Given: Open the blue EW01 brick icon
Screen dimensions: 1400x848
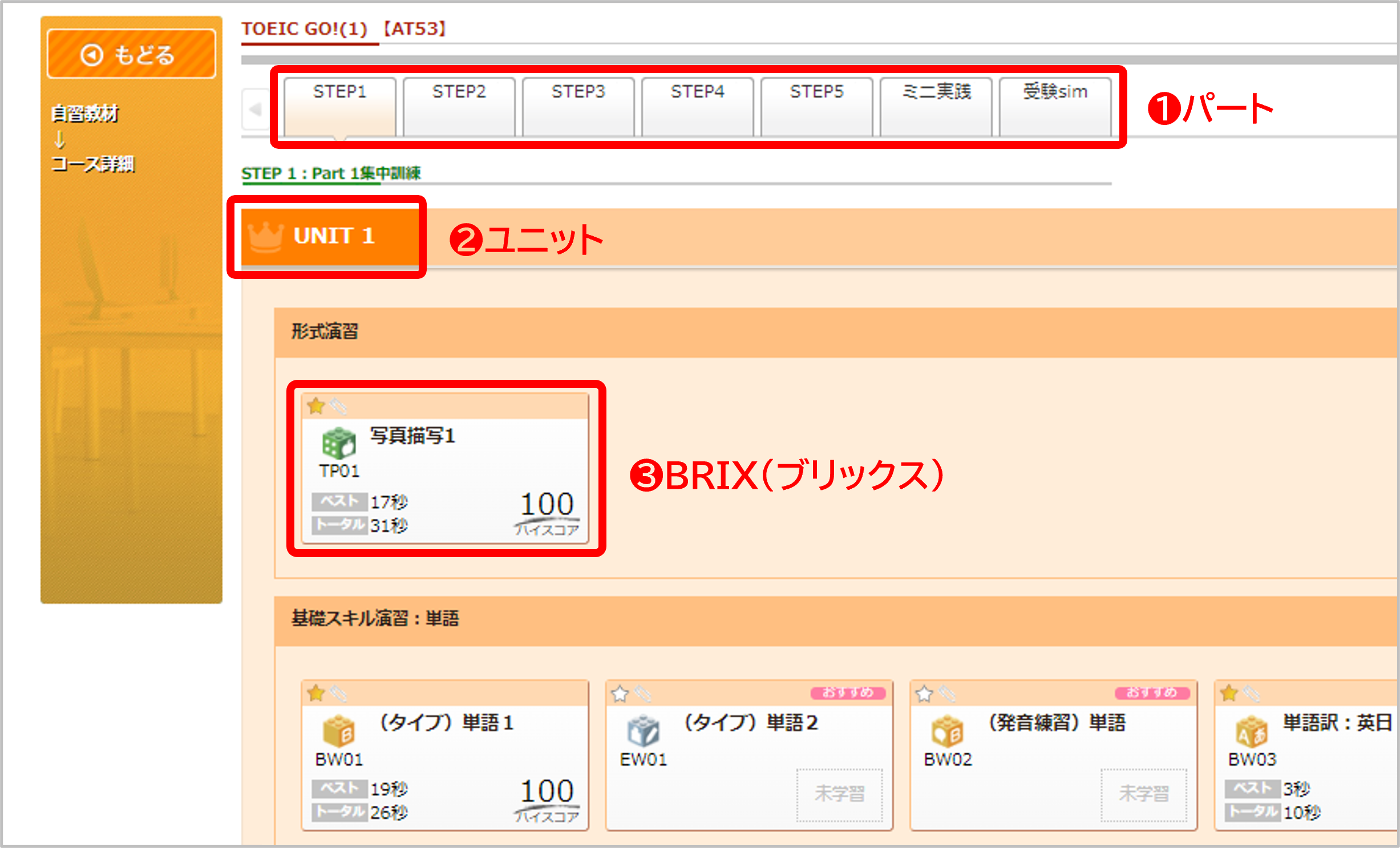Looking at the screenshot, I should tap(644, 731).
